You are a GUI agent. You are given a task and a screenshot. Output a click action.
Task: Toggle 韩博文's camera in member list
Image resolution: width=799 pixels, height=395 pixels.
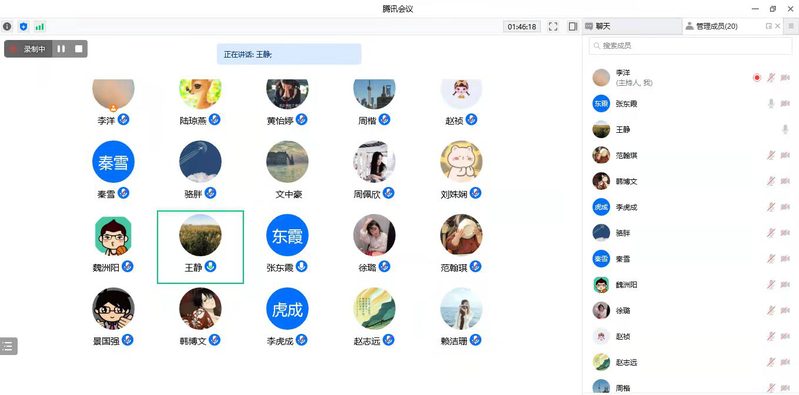click(x=785, y=181)
